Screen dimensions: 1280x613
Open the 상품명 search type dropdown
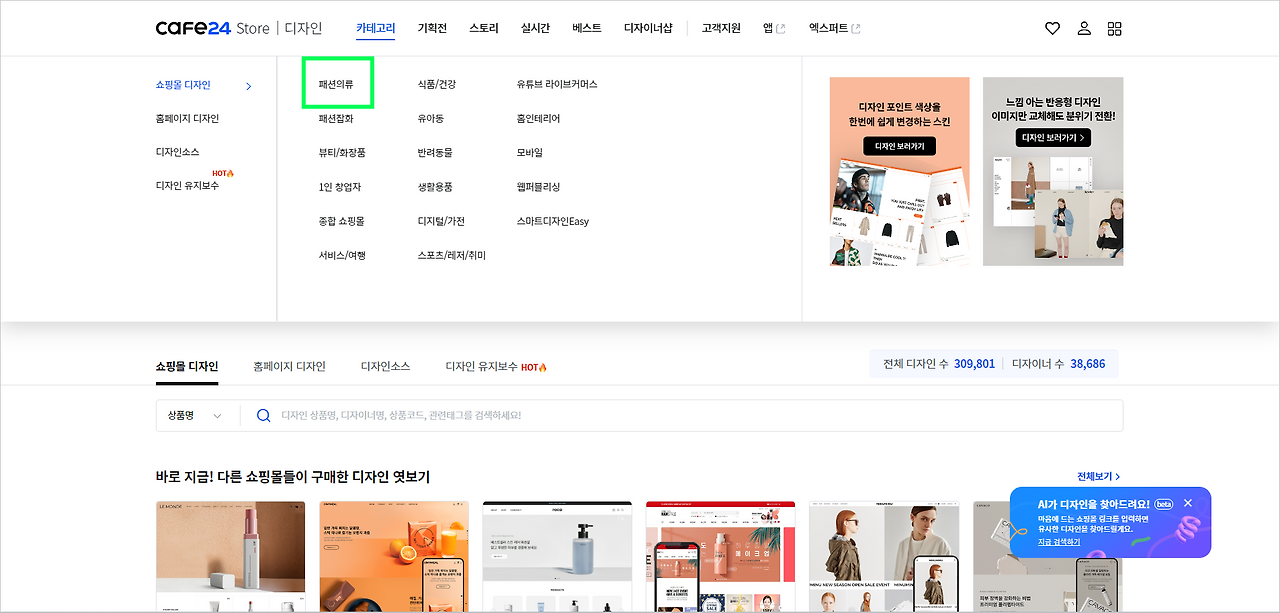(x=195, y=415)
